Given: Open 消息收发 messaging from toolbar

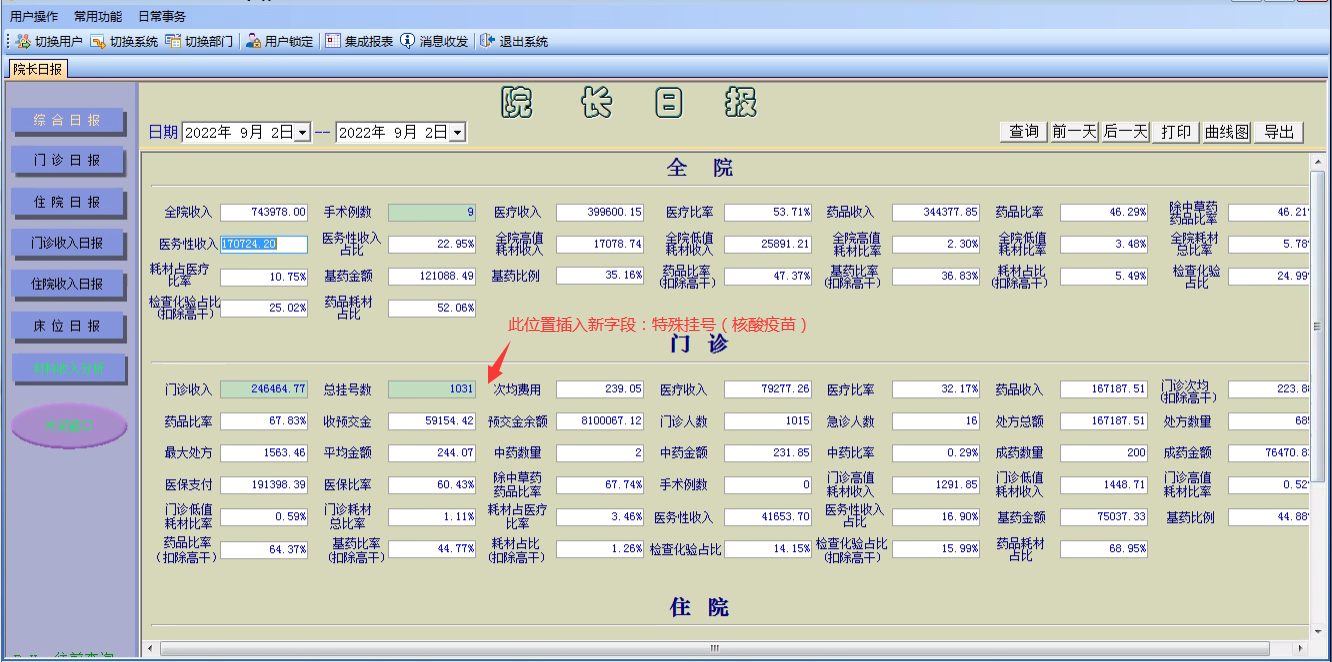Looking at the screenshot, I should pos(434,41).
